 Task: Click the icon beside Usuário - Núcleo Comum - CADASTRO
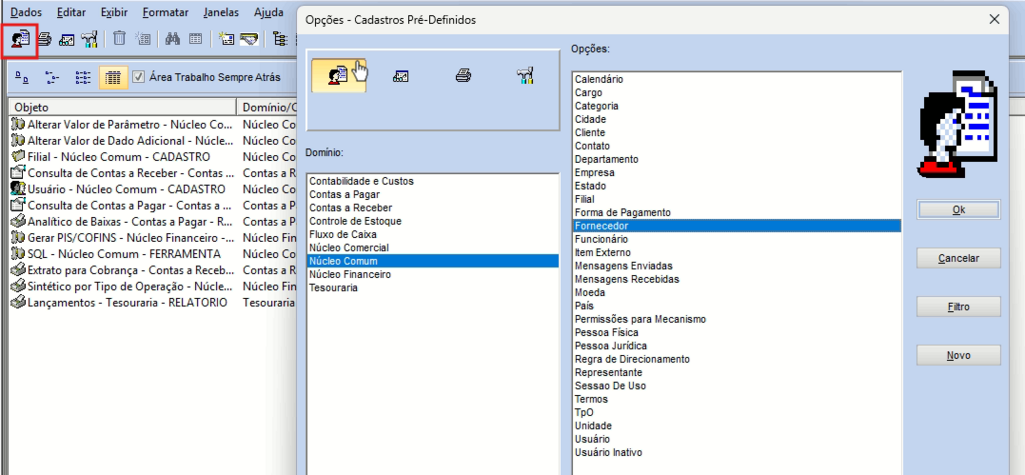pos(18,189)
